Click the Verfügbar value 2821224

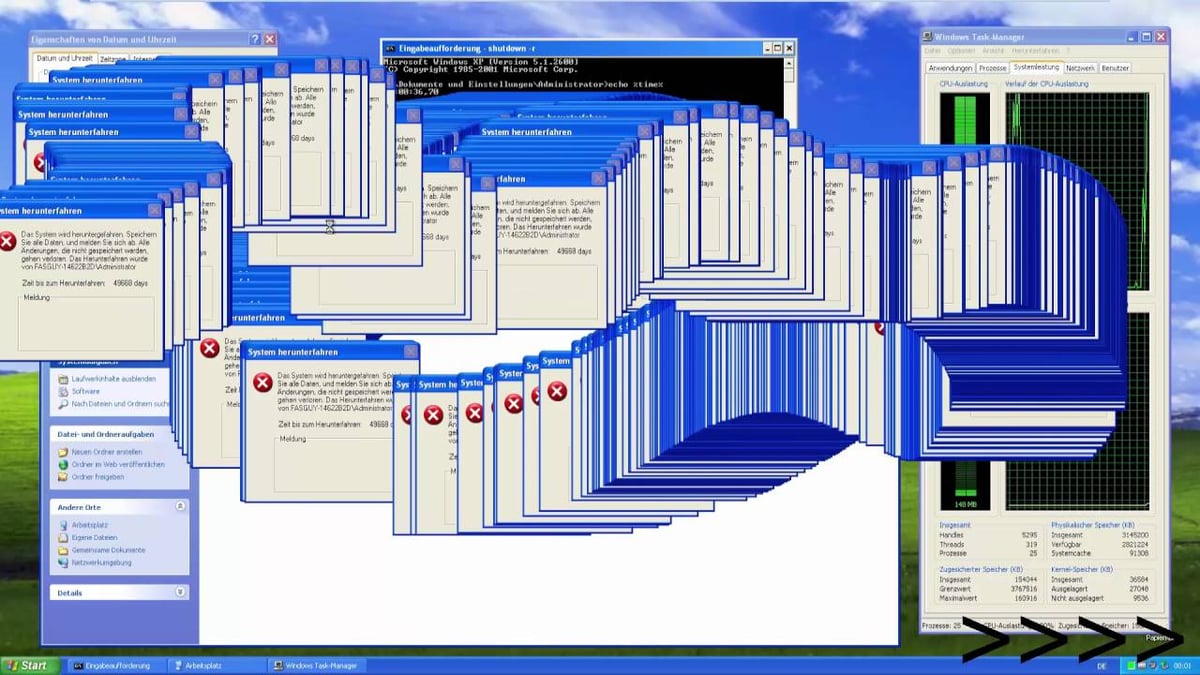pyautogui.click(x=1134, y=544)
